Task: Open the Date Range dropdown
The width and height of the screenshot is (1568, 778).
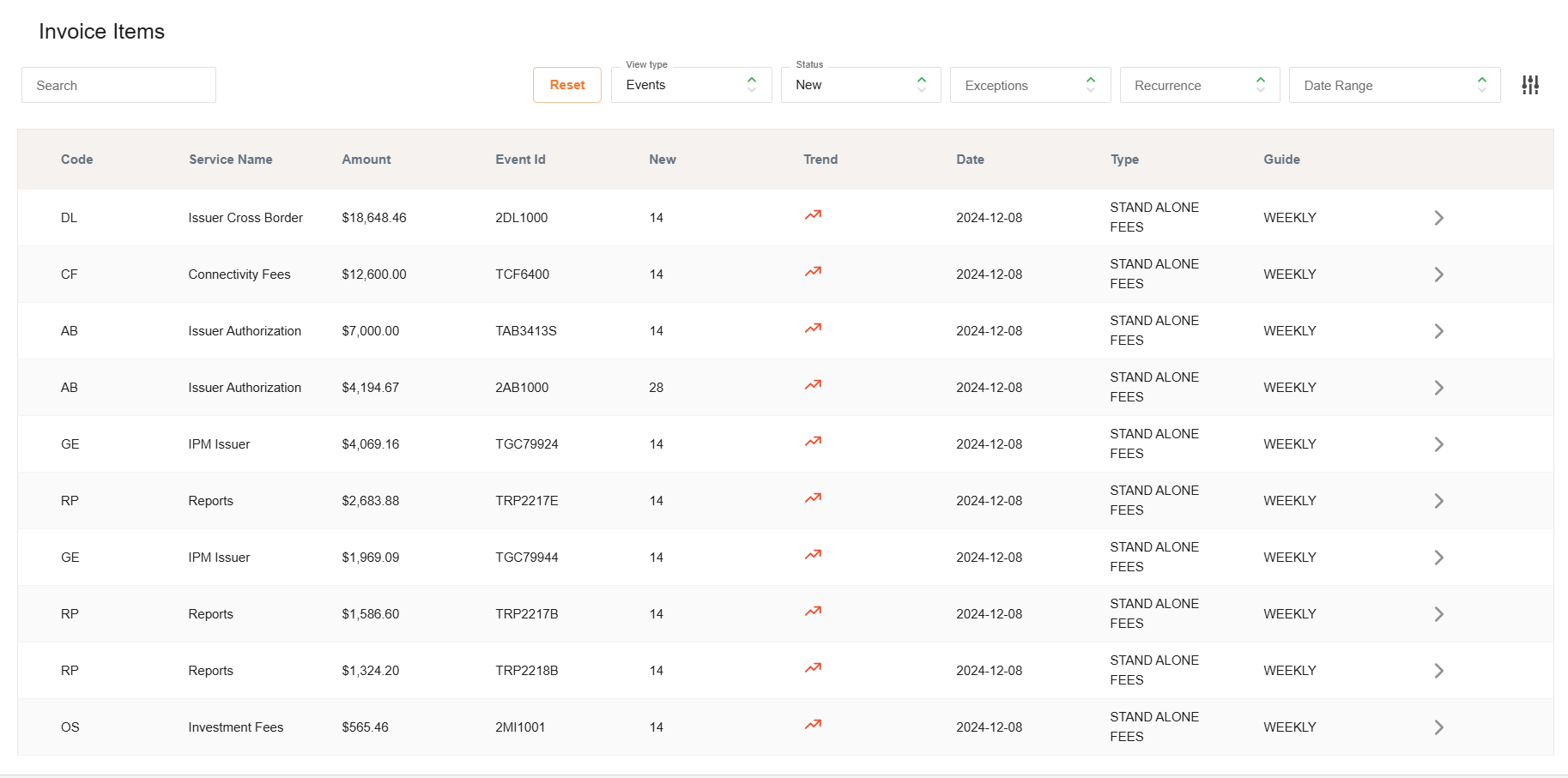Action: coord(1395,85)
